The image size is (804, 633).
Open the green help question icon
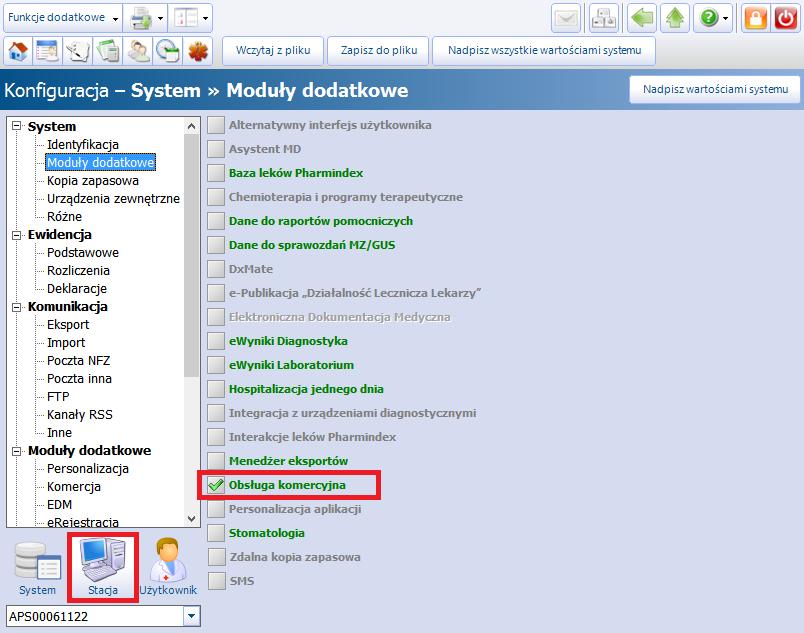(x=709, y=18)
